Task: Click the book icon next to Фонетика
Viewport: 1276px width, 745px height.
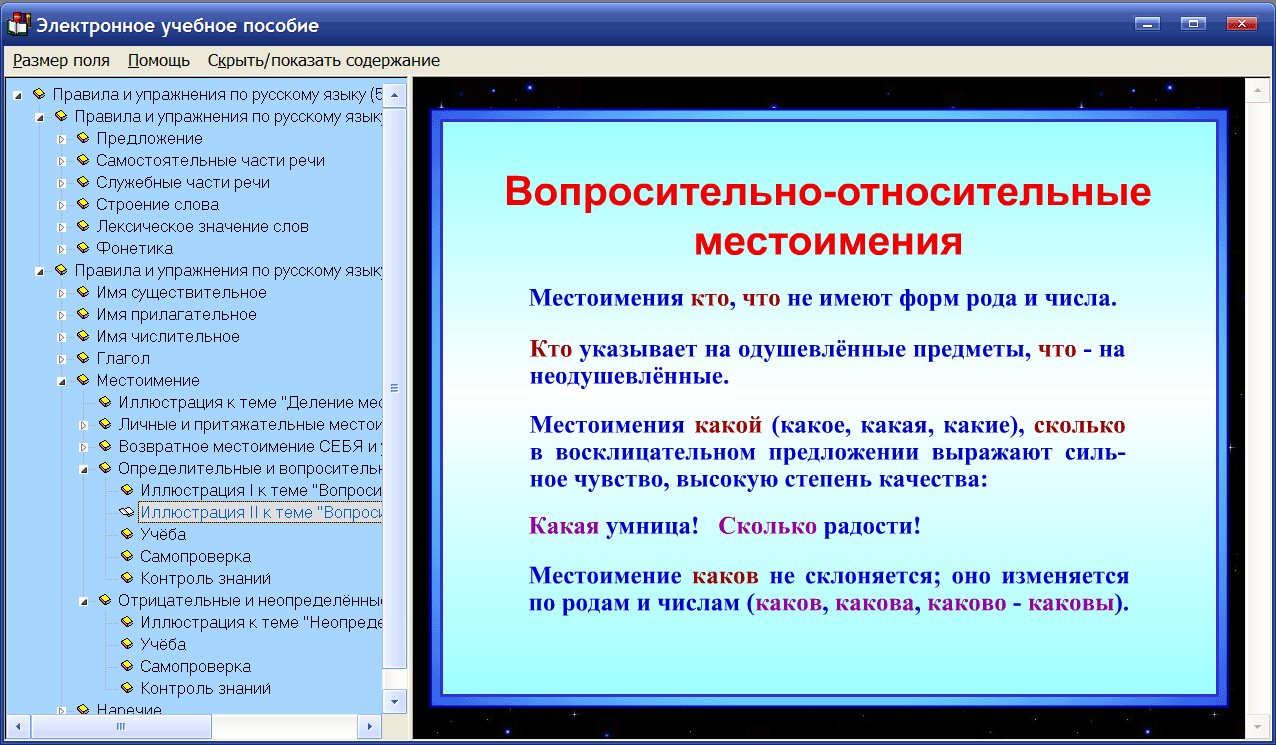Action: tap(81, 248)
